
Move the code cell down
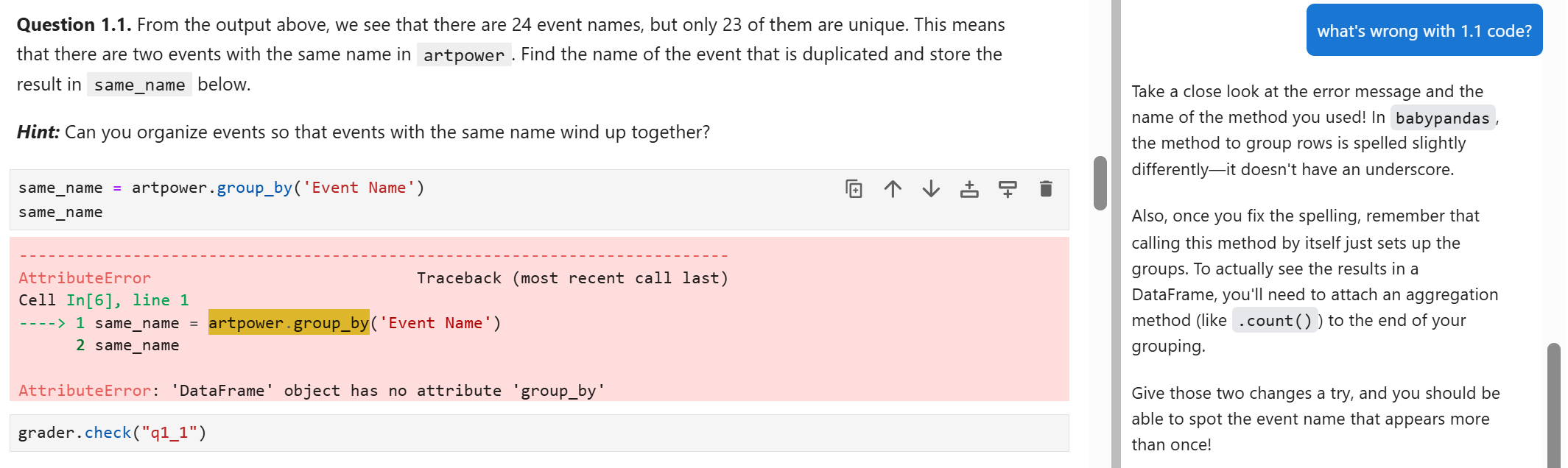click(x=931, y=189)
